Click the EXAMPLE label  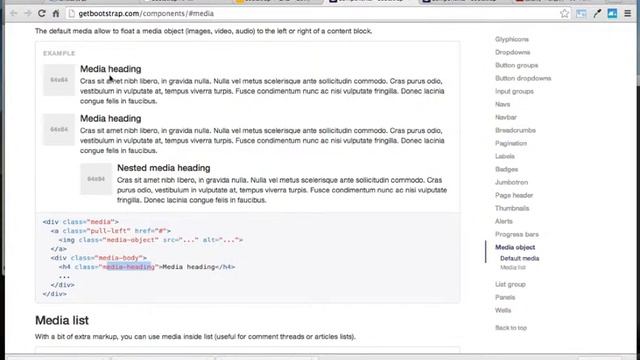click(x=59, y=53)
